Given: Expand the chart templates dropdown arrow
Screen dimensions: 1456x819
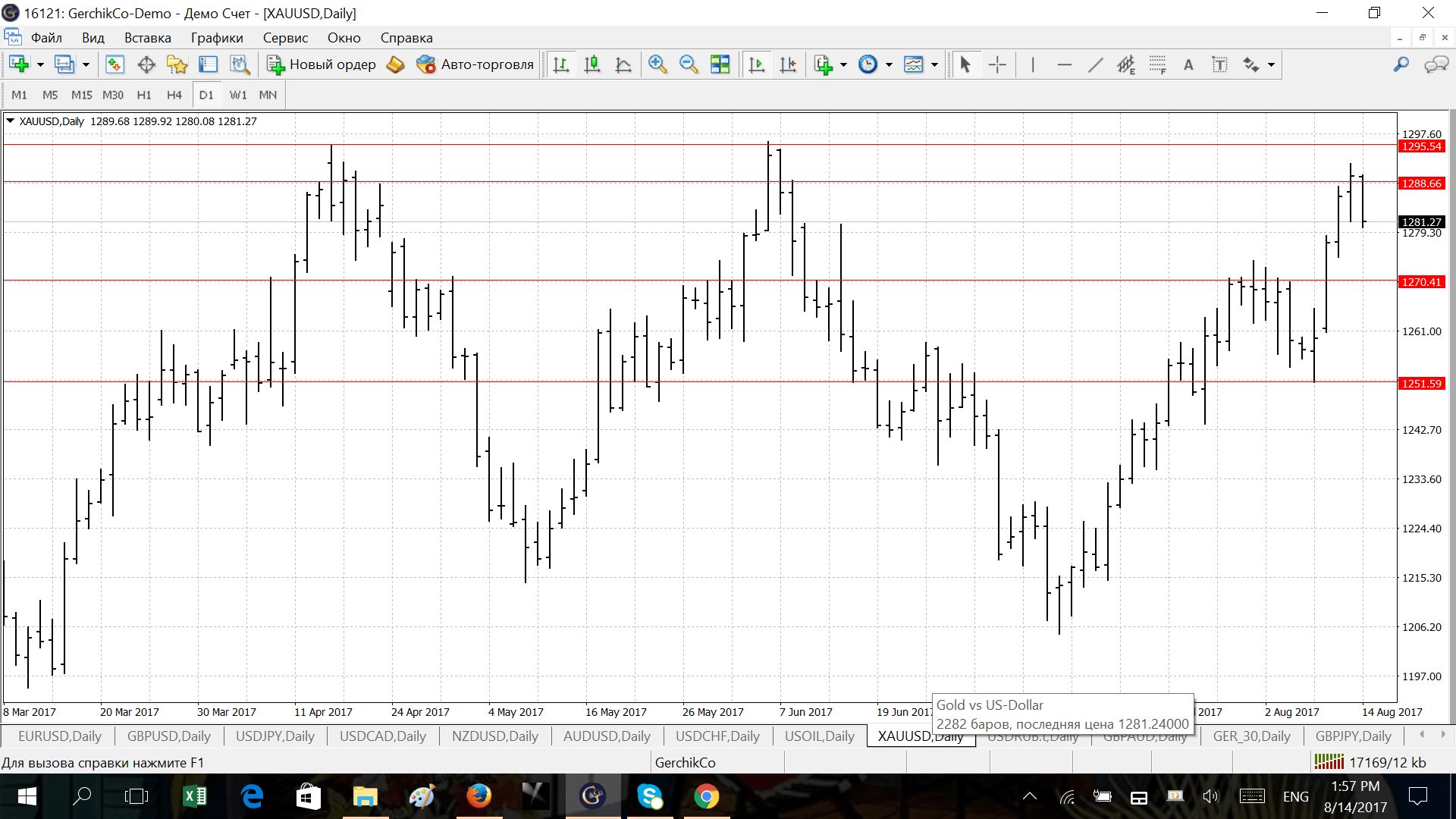Looking at the screenshot, I should click(x=934, y=64).
